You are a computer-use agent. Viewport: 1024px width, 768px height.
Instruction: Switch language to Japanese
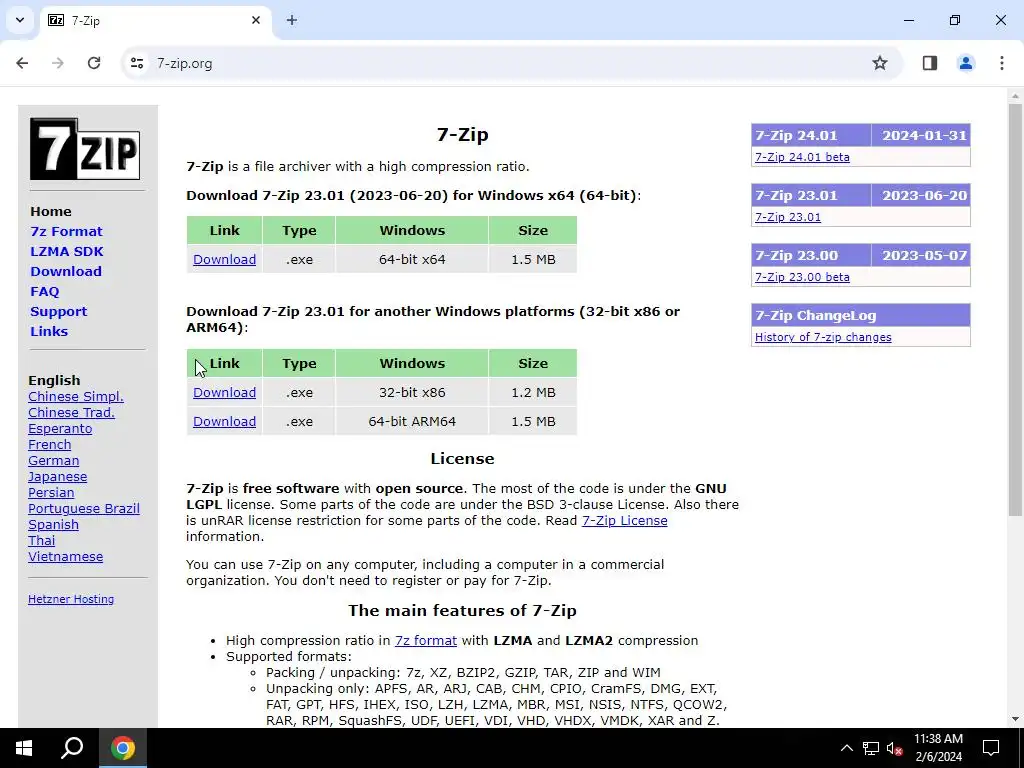(57, 477)
